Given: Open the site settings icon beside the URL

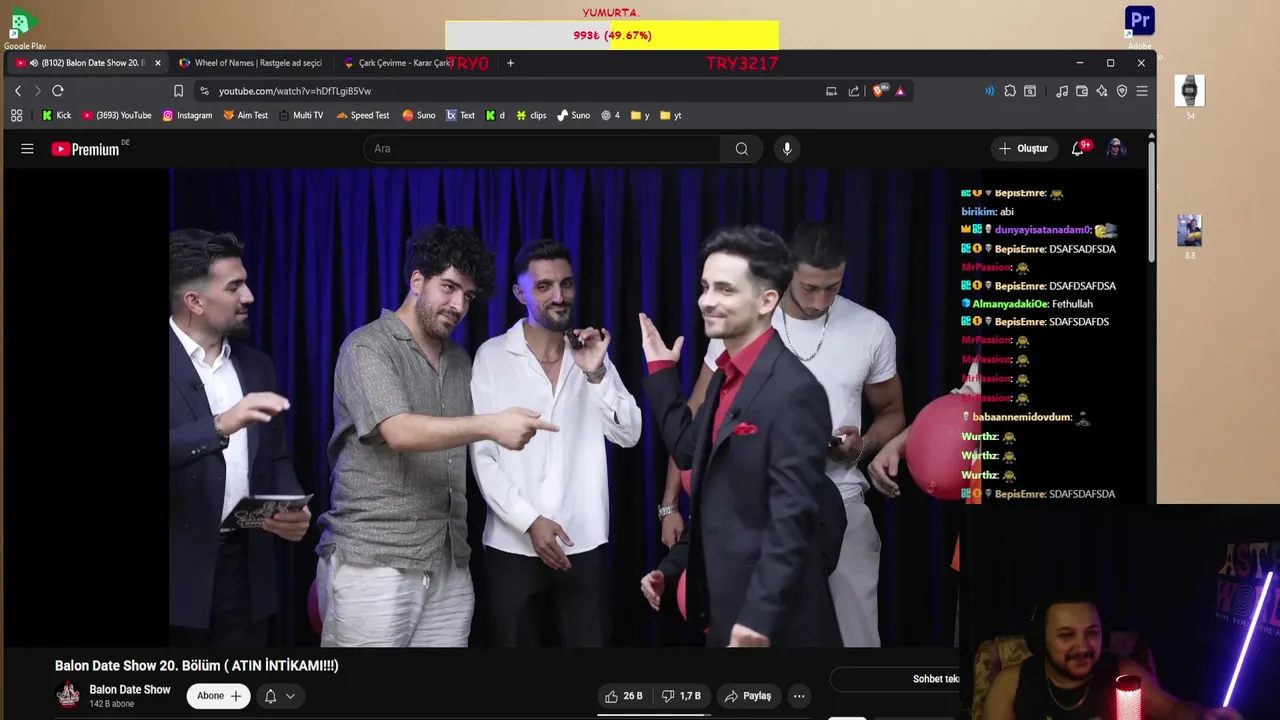Looking at the screenshot, I should [x=204, y=91].
